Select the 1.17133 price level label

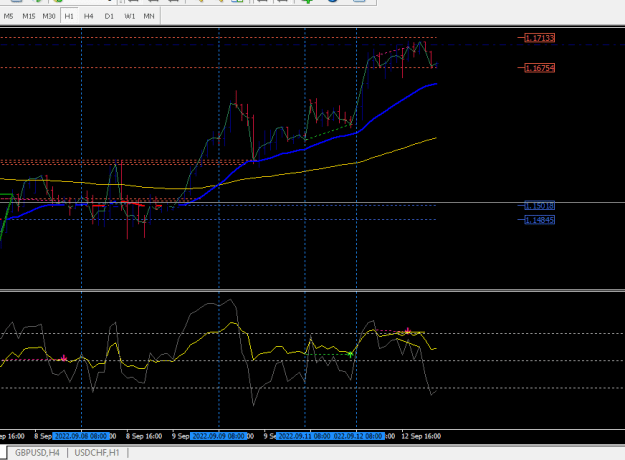tap(539, 38)
